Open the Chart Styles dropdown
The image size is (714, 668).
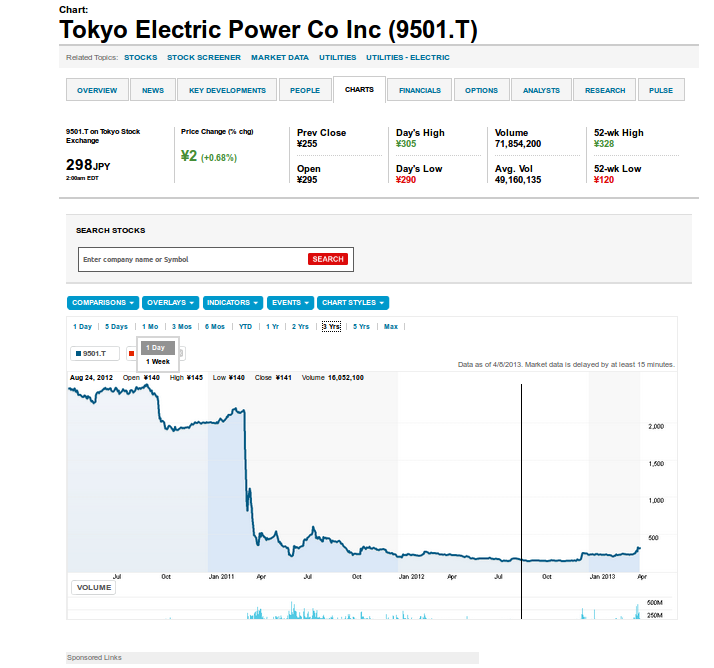353,302
